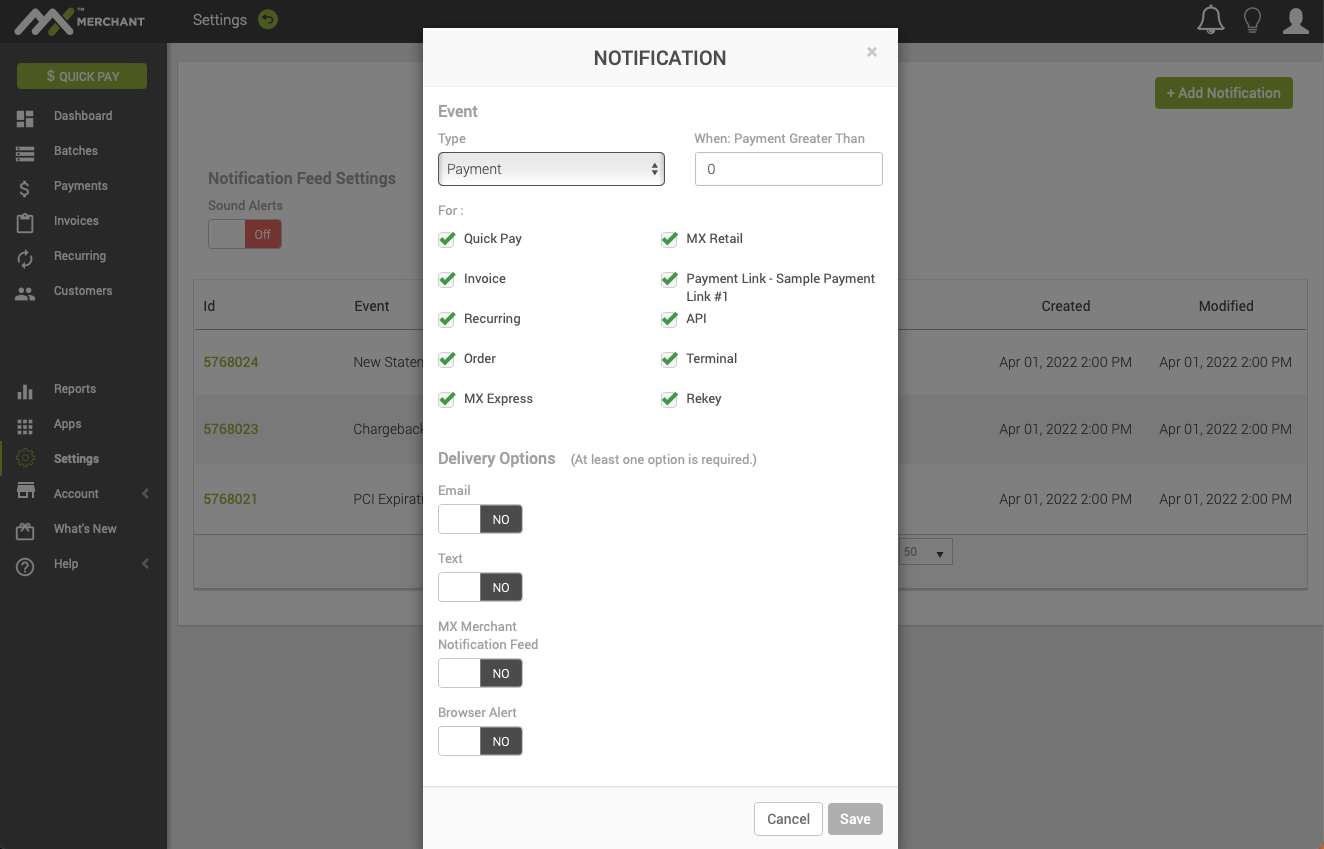Image resolution: width=1324 pixels, height=849 pixels.
Task: Turn on the Browser Alert toggle
Action: pyautogui.click(x=480, y=741)
